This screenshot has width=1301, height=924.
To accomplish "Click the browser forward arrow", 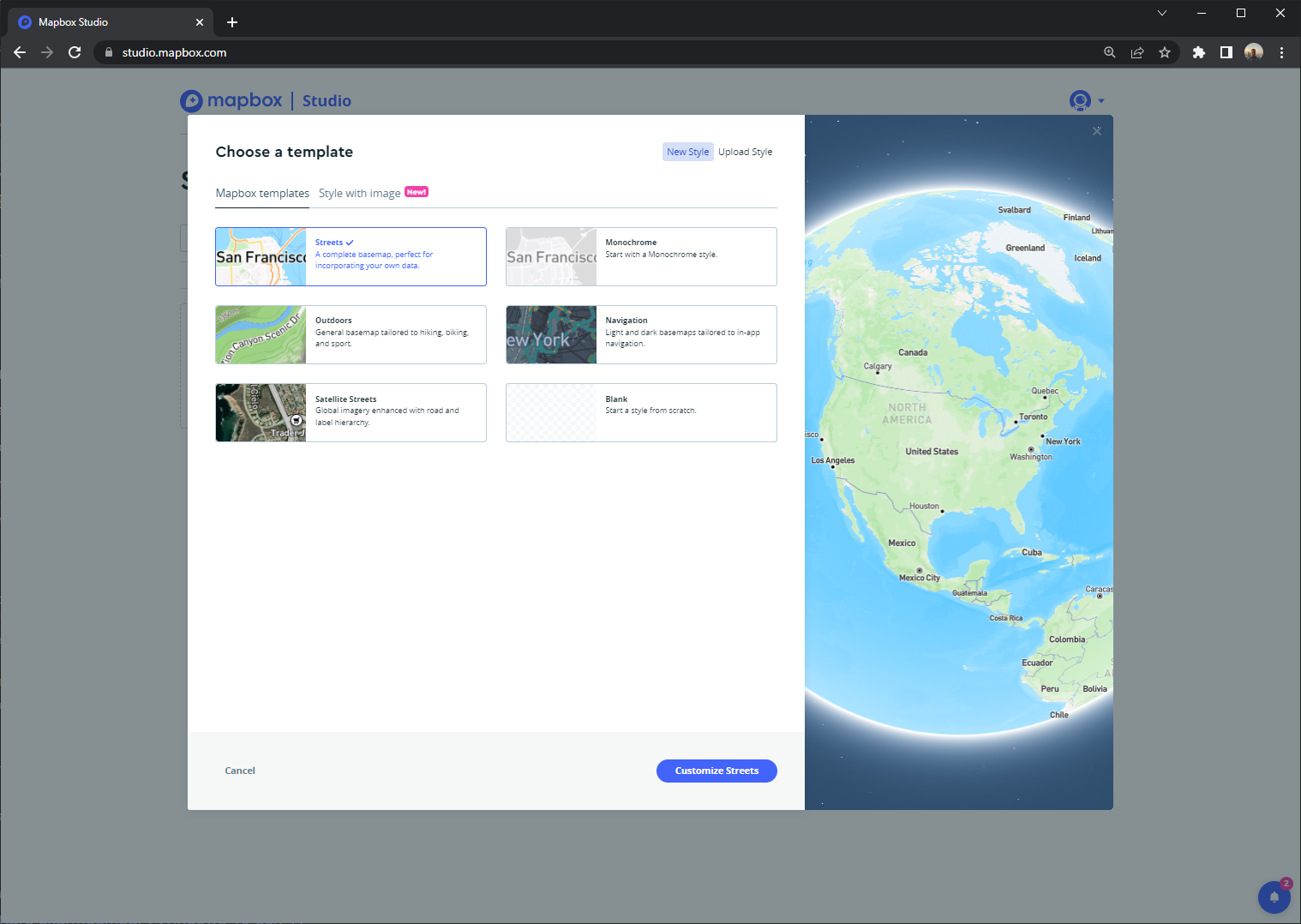I will click(x=47, y=52).
